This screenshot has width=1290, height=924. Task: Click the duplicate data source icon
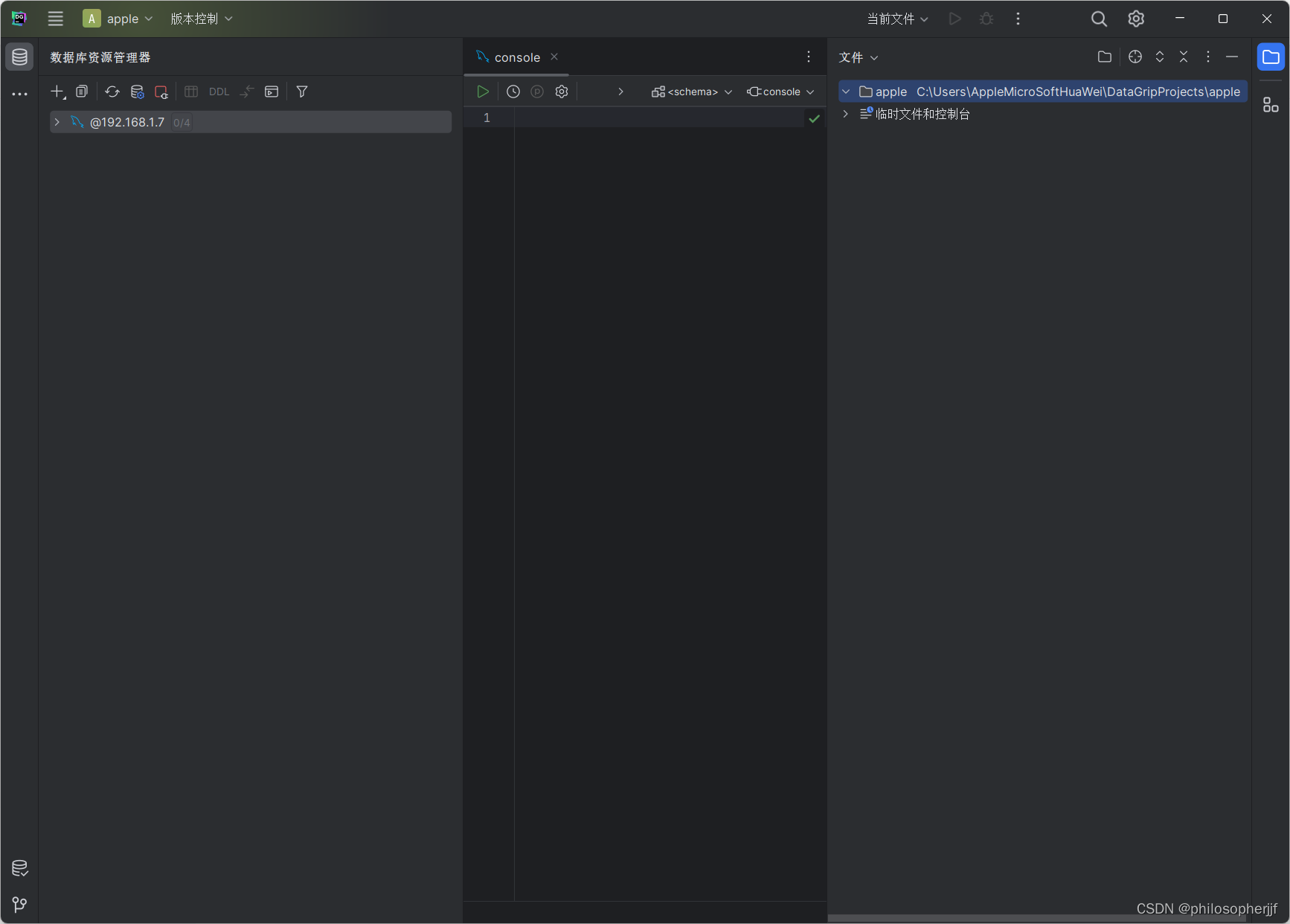[82, 92]
